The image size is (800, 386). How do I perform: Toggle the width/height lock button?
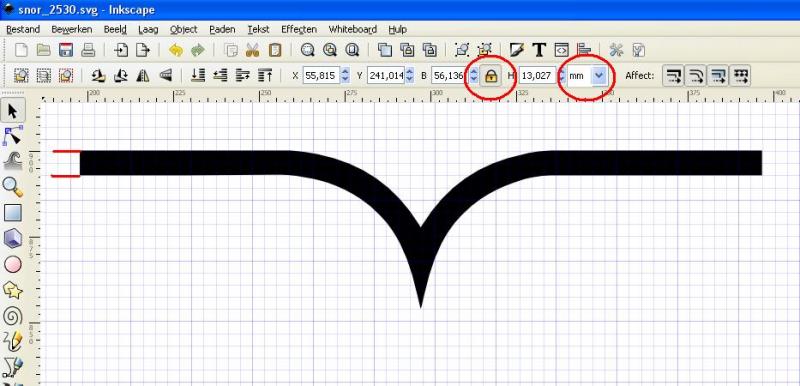click(490, 76)
